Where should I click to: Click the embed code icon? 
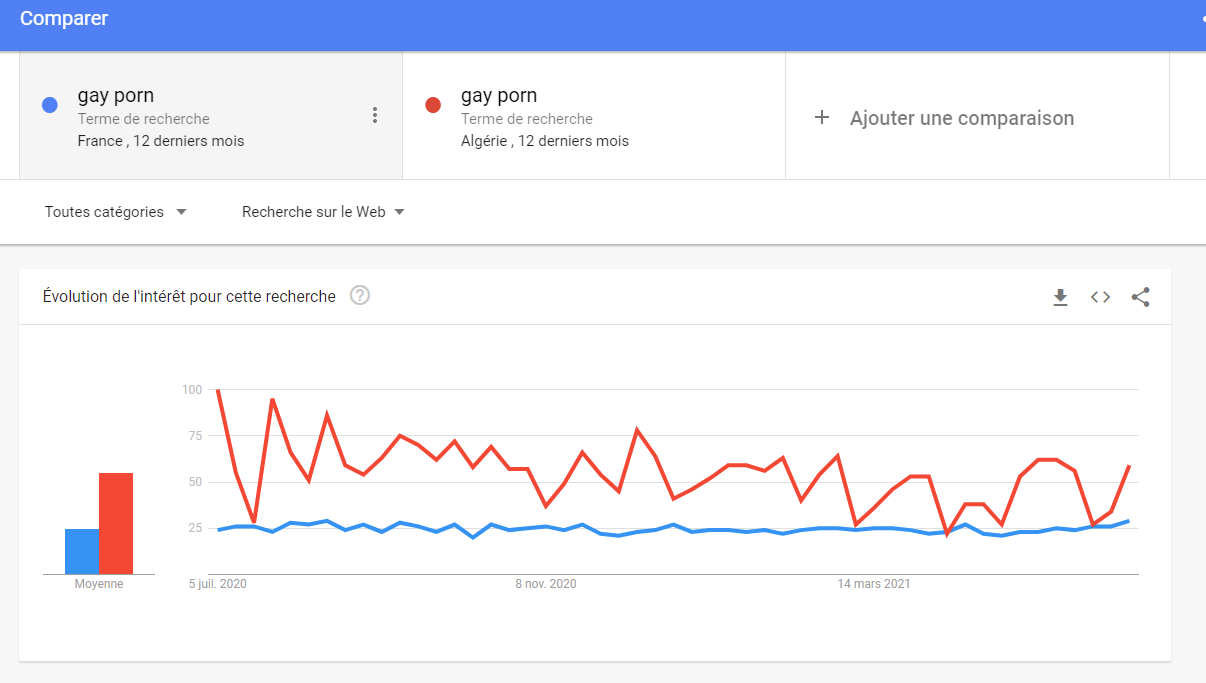(x=1100, y=297)
